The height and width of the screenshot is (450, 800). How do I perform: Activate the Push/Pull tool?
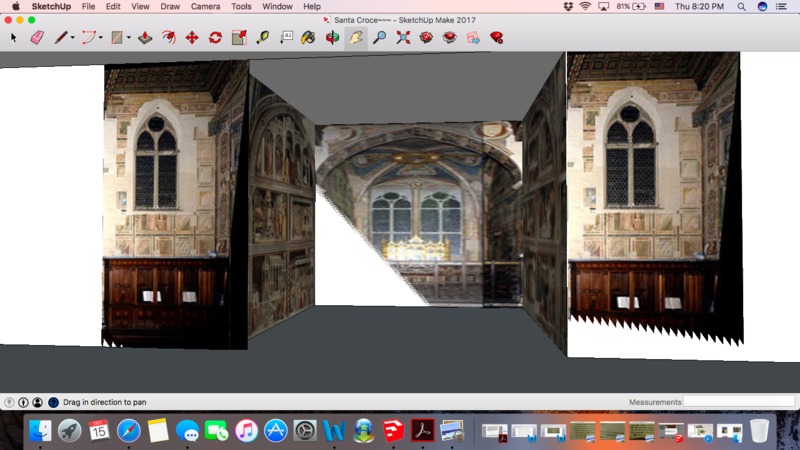click(x=145, y=38)
